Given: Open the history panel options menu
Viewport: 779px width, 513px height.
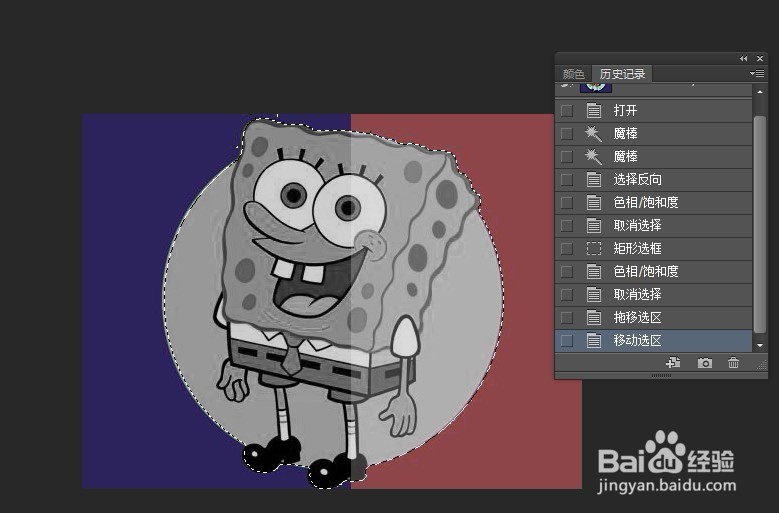Looking at the screenshot, I should click(x=757, y=73).
